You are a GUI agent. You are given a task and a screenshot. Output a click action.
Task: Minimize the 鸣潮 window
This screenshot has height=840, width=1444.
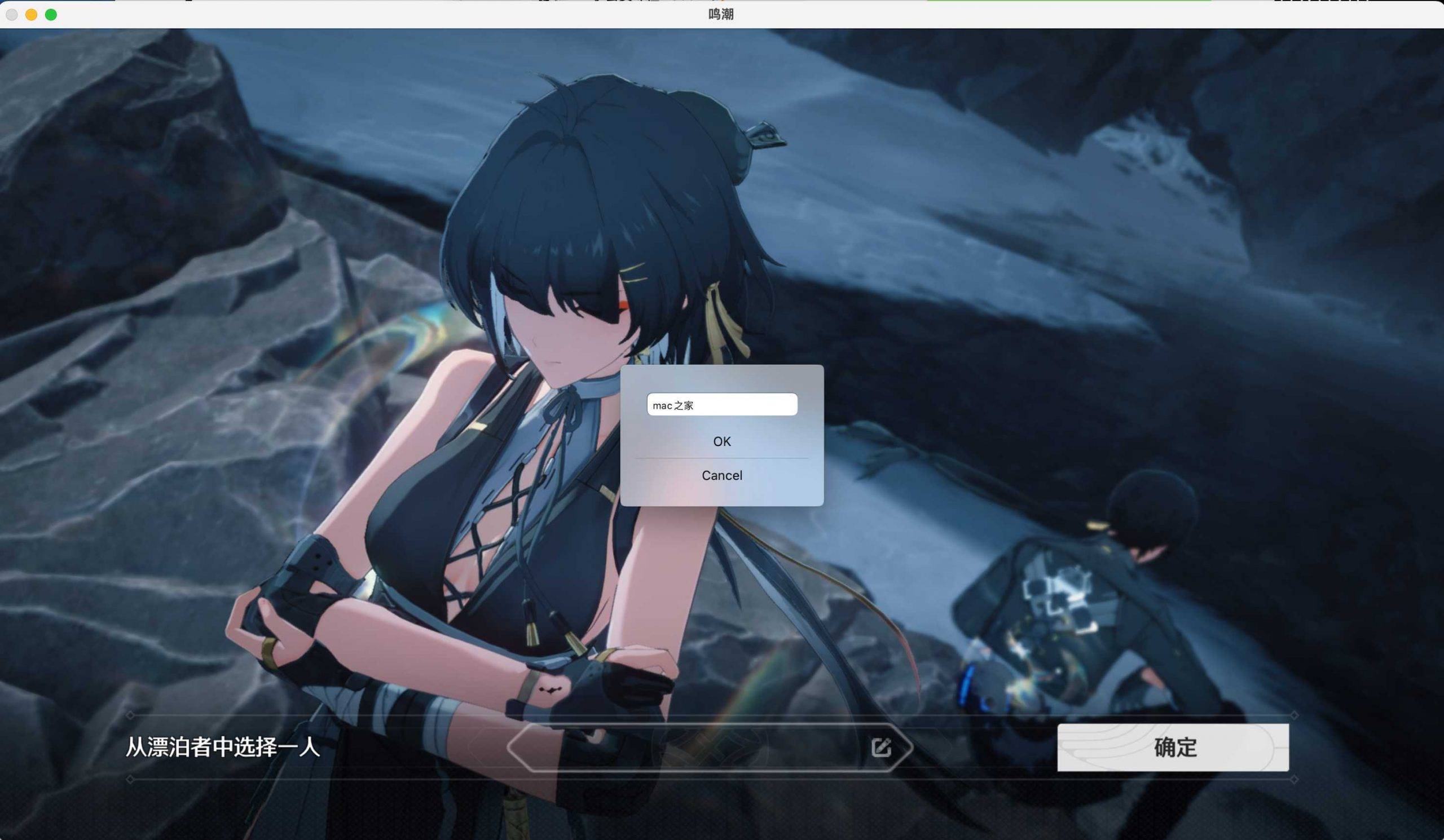32,14
